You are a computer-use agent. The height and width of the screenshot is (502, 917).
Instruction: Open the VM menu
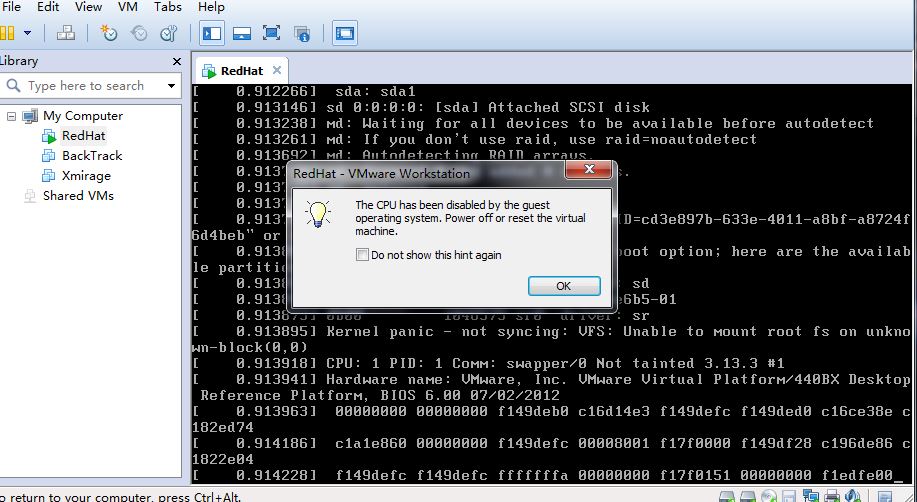click(128, 7)
